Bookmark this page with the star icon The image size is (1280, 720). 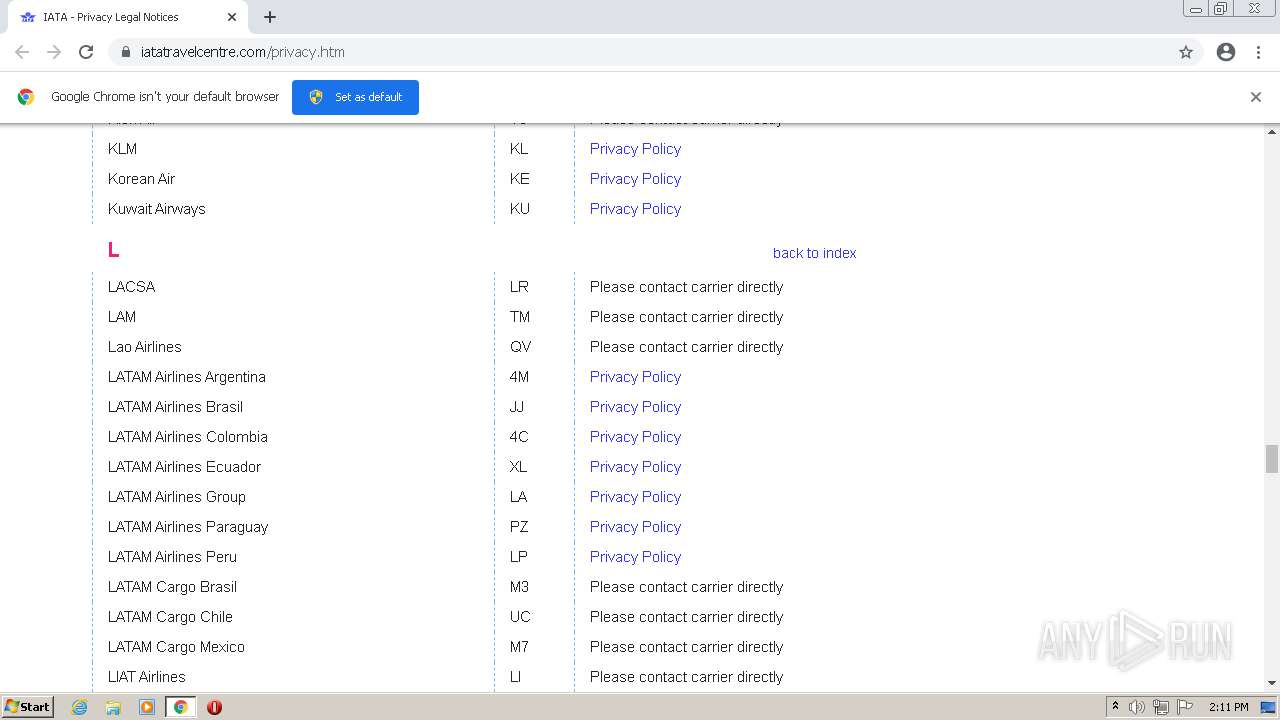pyautogui.click(x=1186, y=52)
